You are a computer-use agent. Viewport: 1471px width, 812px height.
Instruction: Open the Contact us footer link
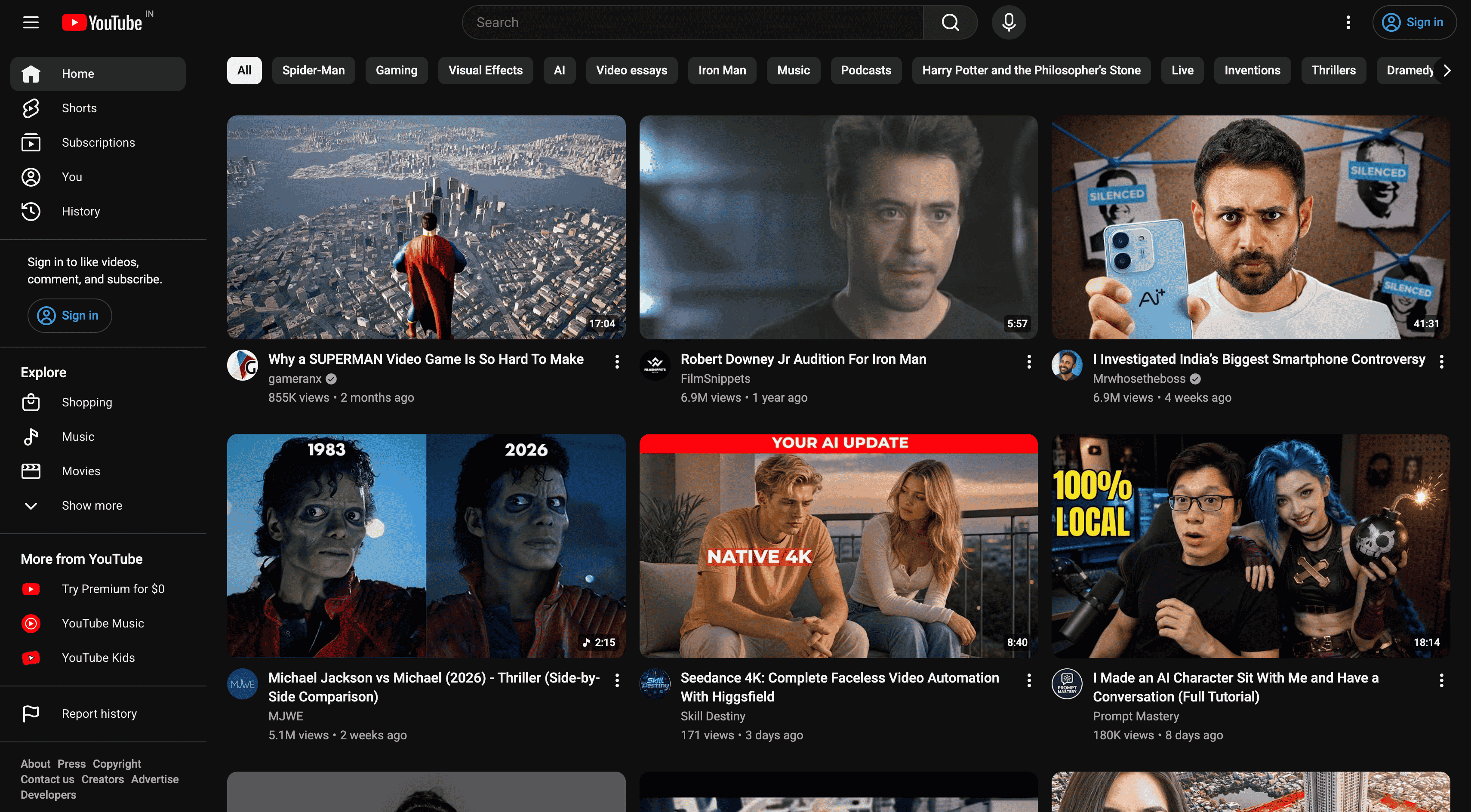pyautogui.click(x=47, y=779)
